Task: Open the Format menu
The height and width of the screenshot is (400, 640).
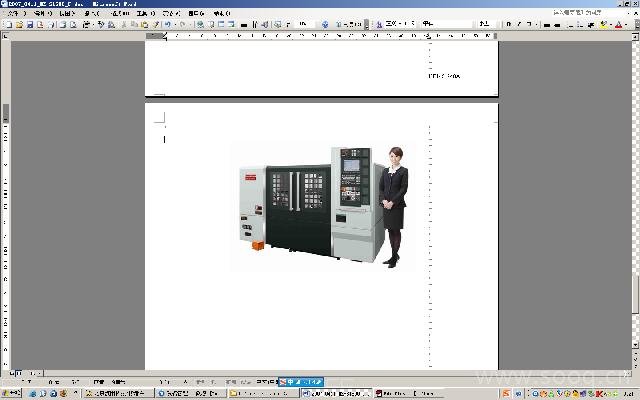Action: (x=120, y=13)
